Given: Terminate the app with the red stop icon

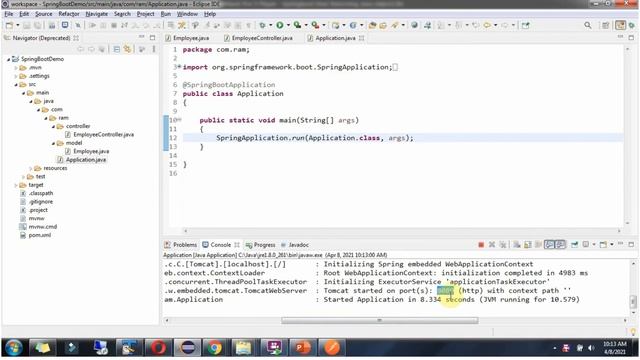Looking at the screenshot, I should click(481, 244).
